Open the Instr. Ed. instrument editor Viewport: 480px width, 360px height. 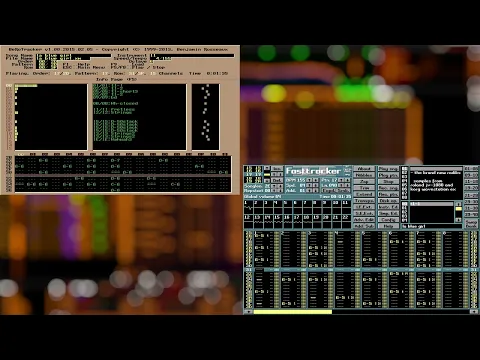pos(388,207)
